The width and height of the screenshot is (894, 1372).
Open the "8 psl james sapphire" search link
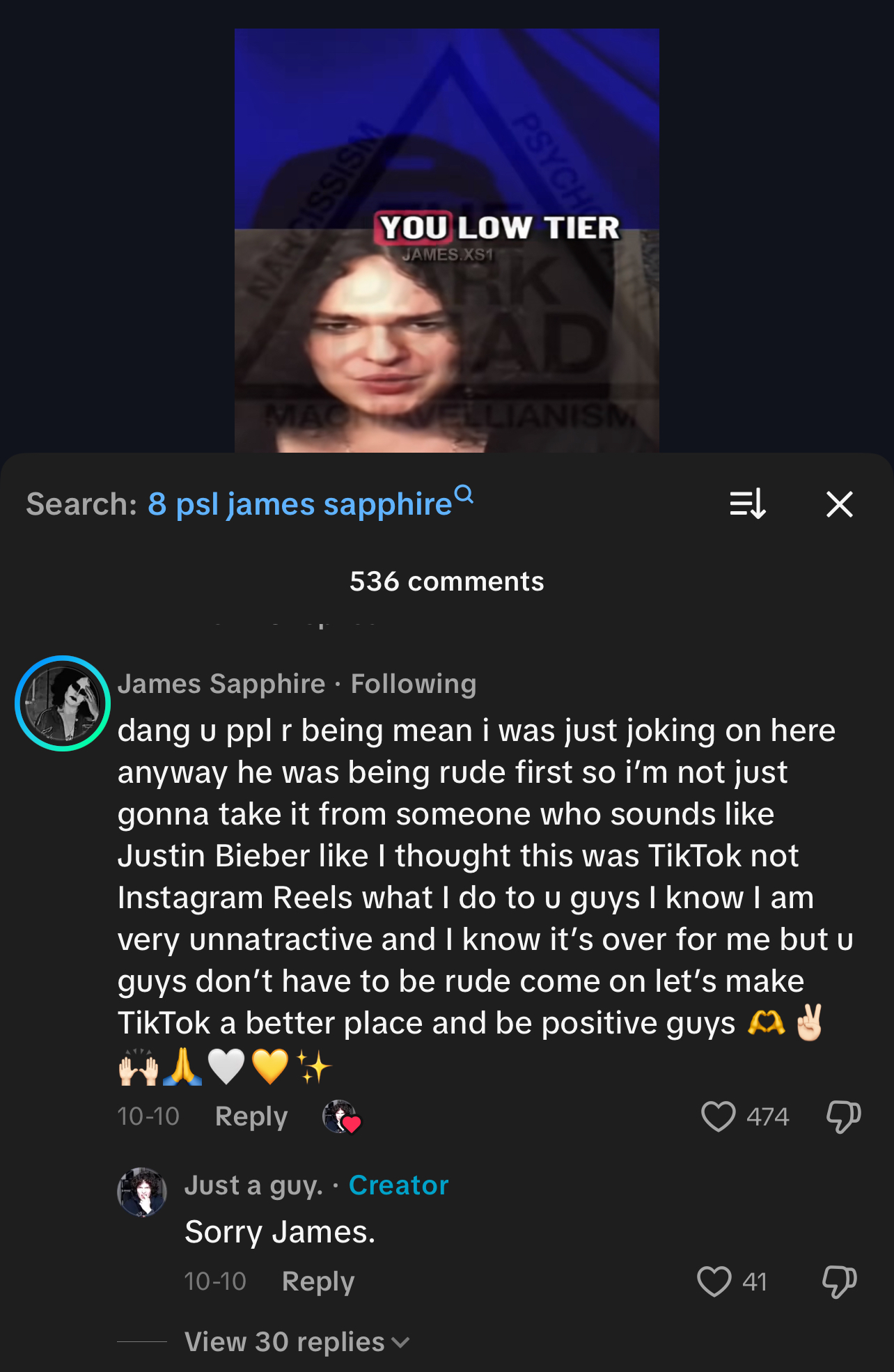[300, 504]
